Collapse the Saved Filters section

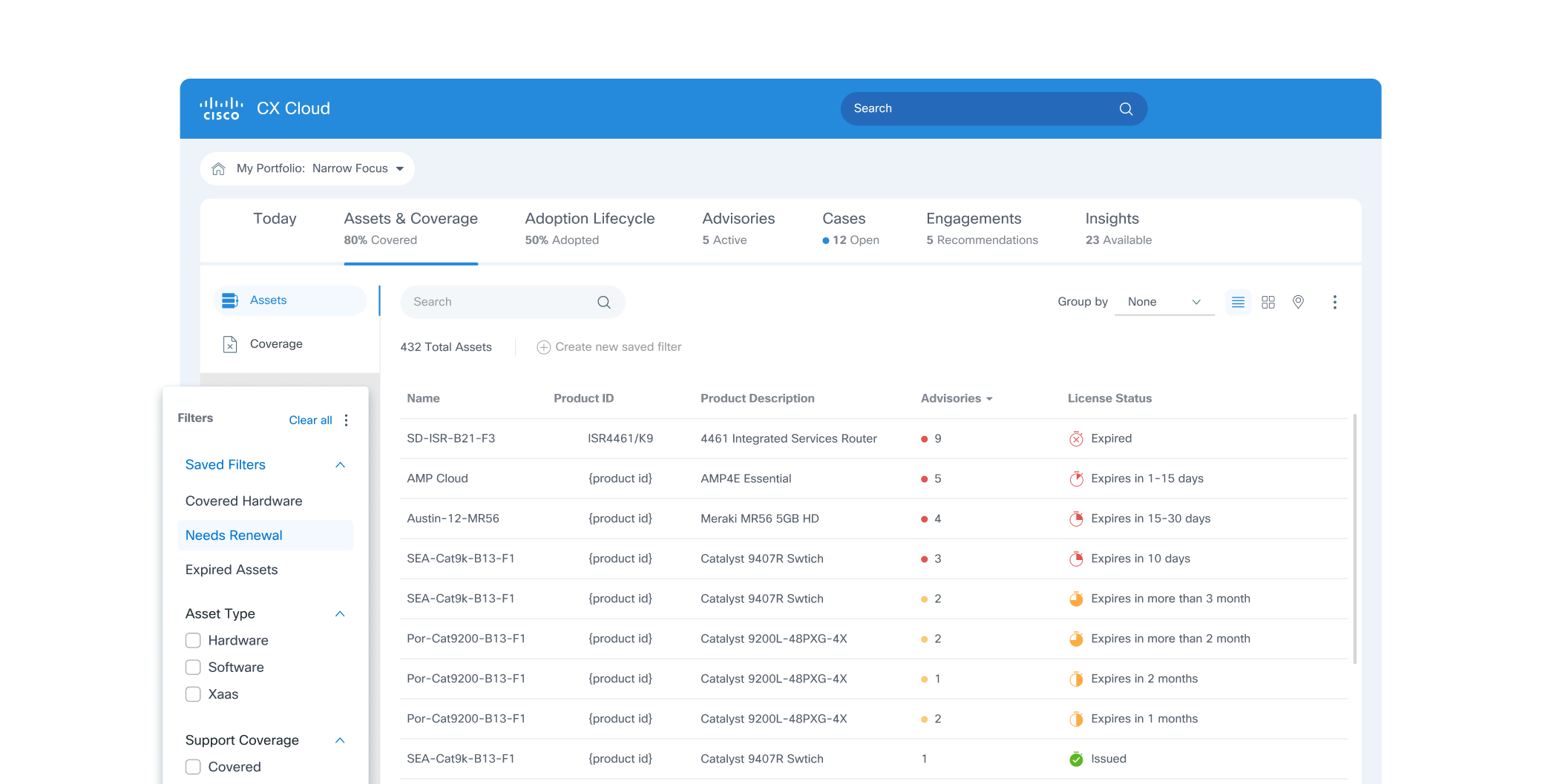coord(341,465)
